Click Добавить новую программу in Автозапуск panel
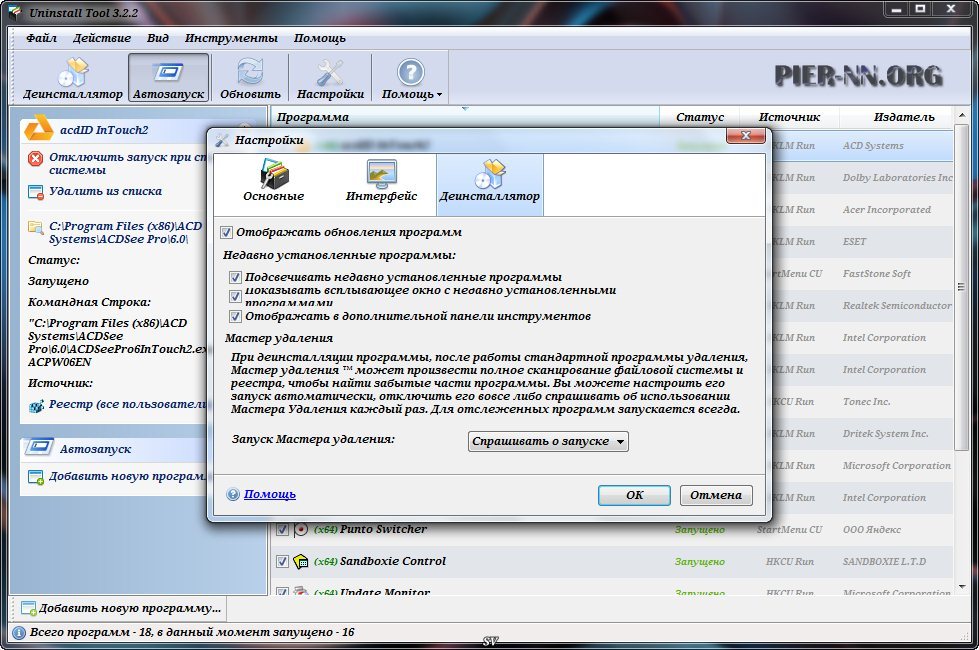 [127, 476]
